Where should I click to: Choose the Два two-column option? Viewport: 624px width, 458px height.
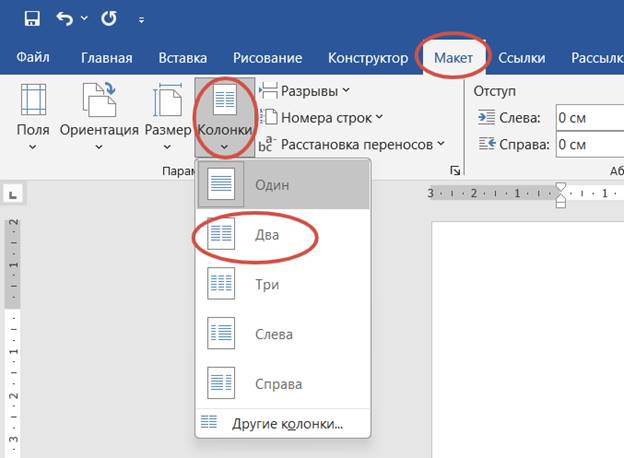(x=265, y=235)
